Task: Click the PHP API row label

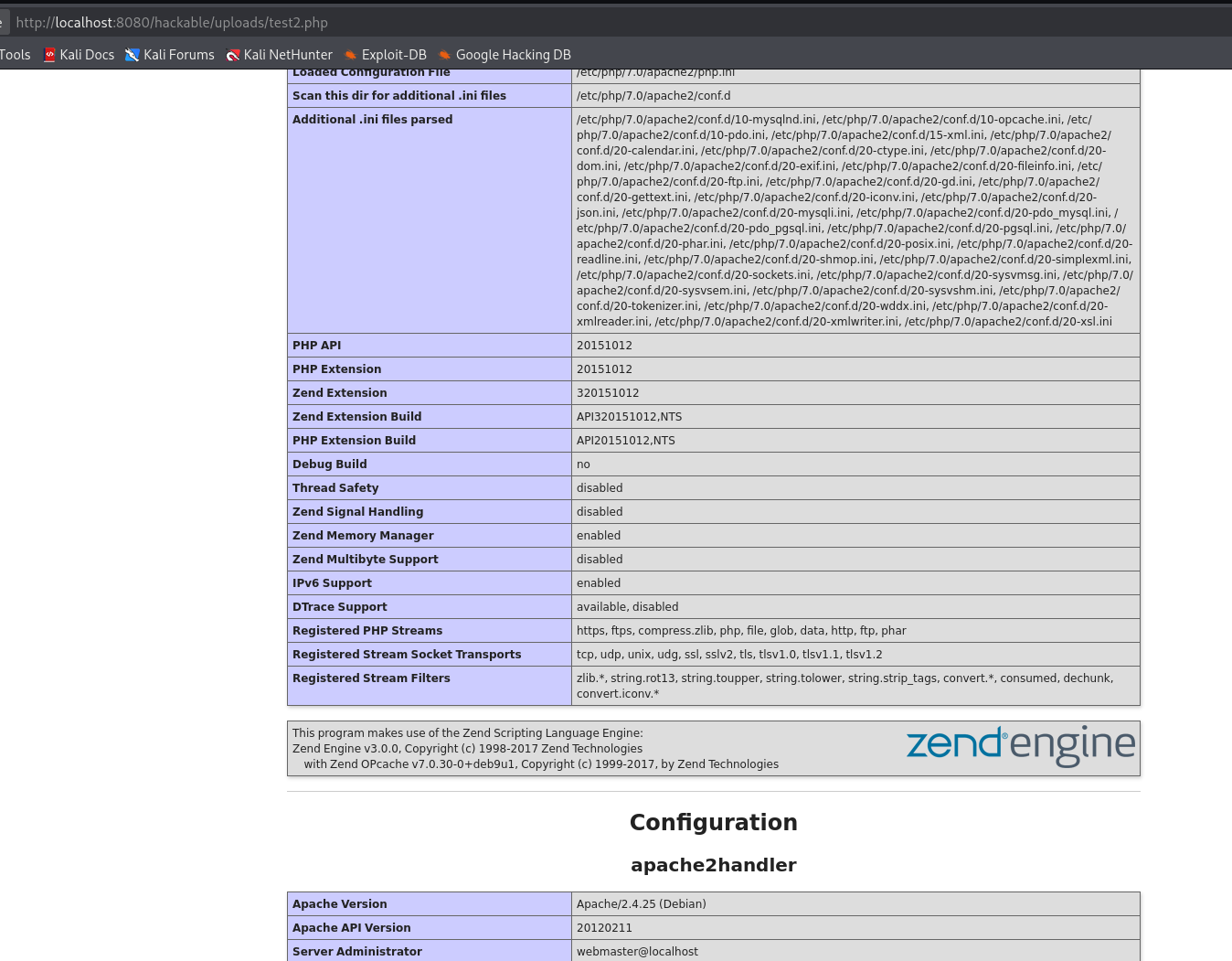Action: pos(316,346)
